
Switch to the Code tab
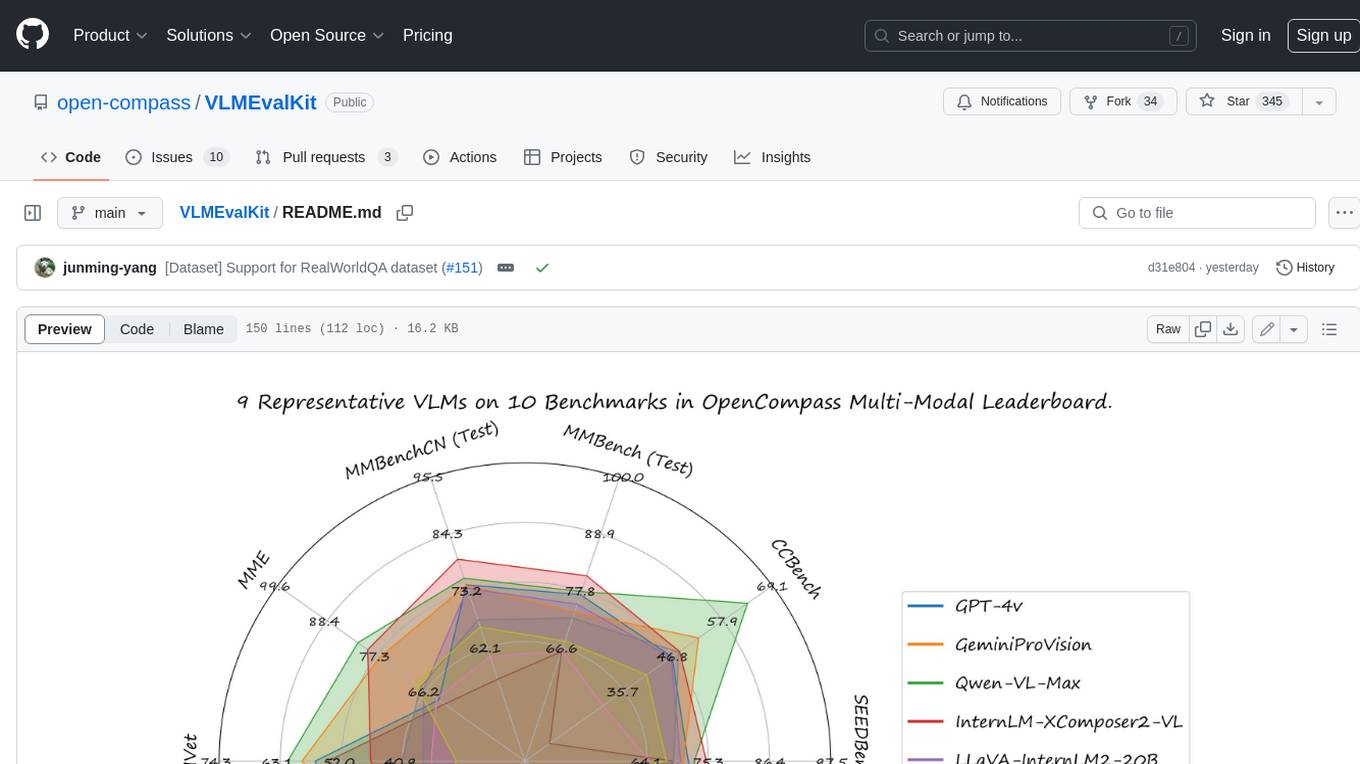(71, 157)
